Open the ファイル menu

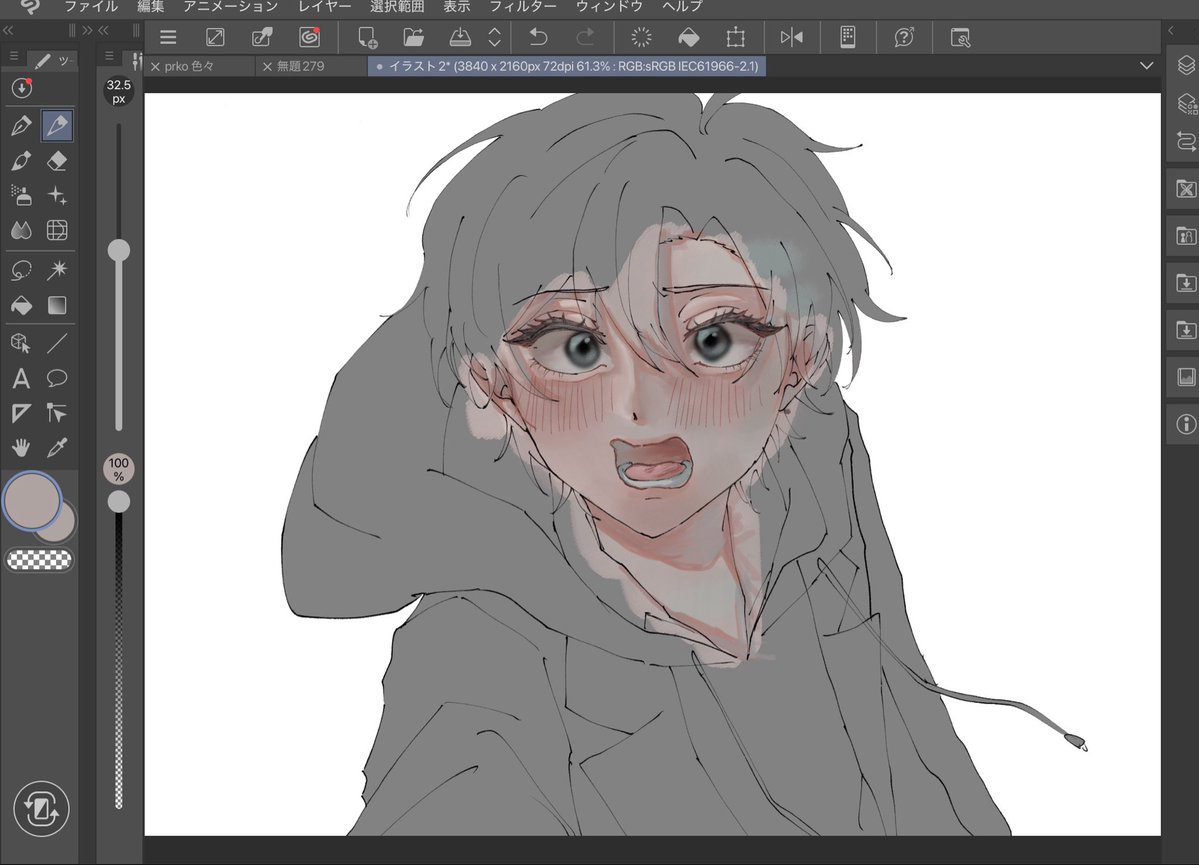[91, 6]
